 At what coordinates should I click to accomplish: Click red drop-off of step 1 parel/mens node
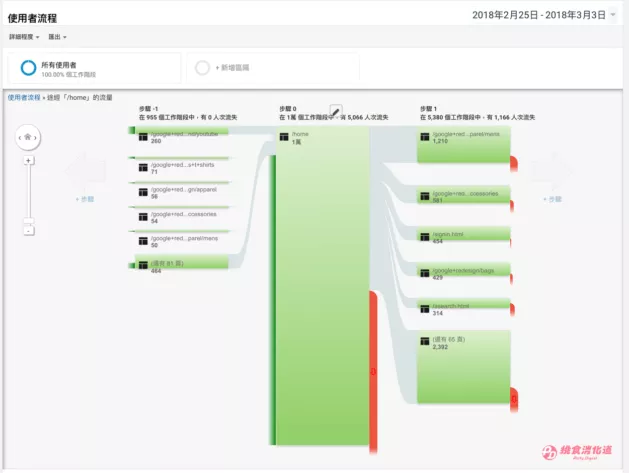[x=513, y=164]
